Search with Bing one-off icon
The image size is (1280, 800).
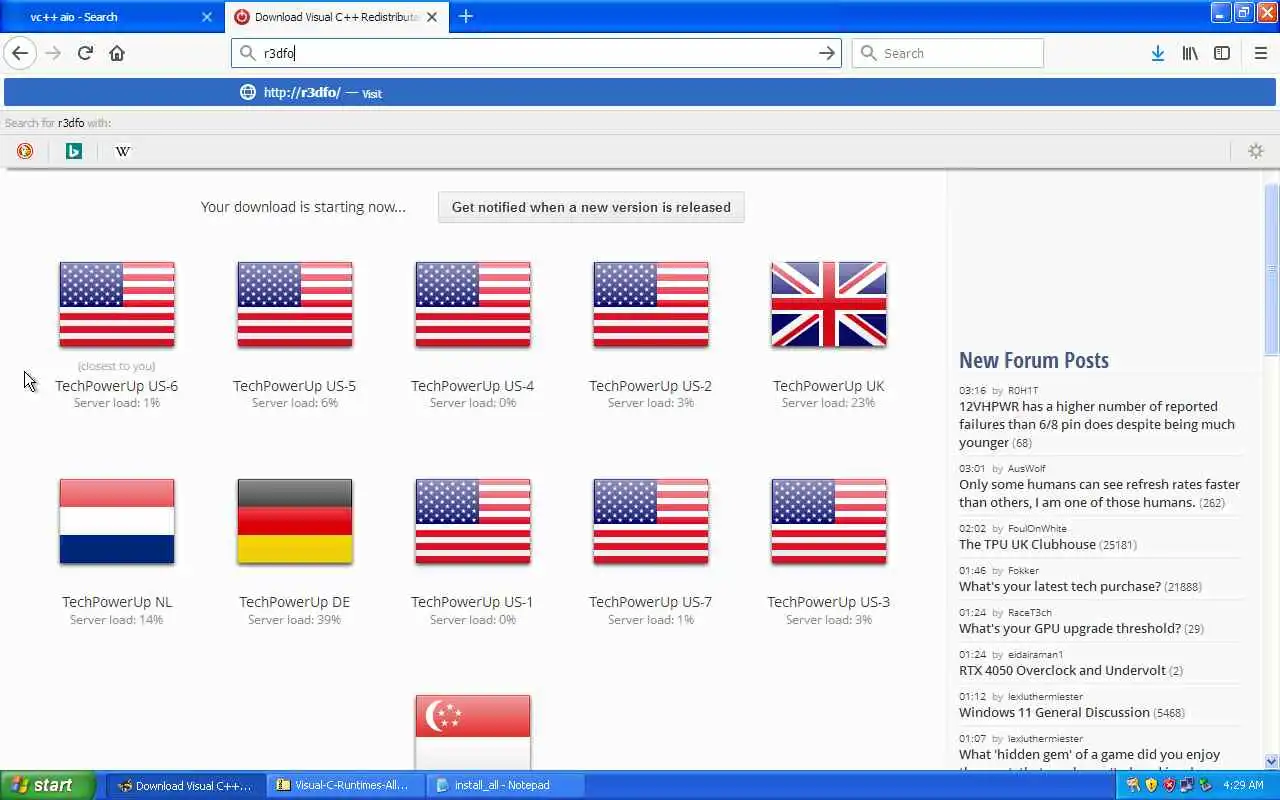pos(73,151)
